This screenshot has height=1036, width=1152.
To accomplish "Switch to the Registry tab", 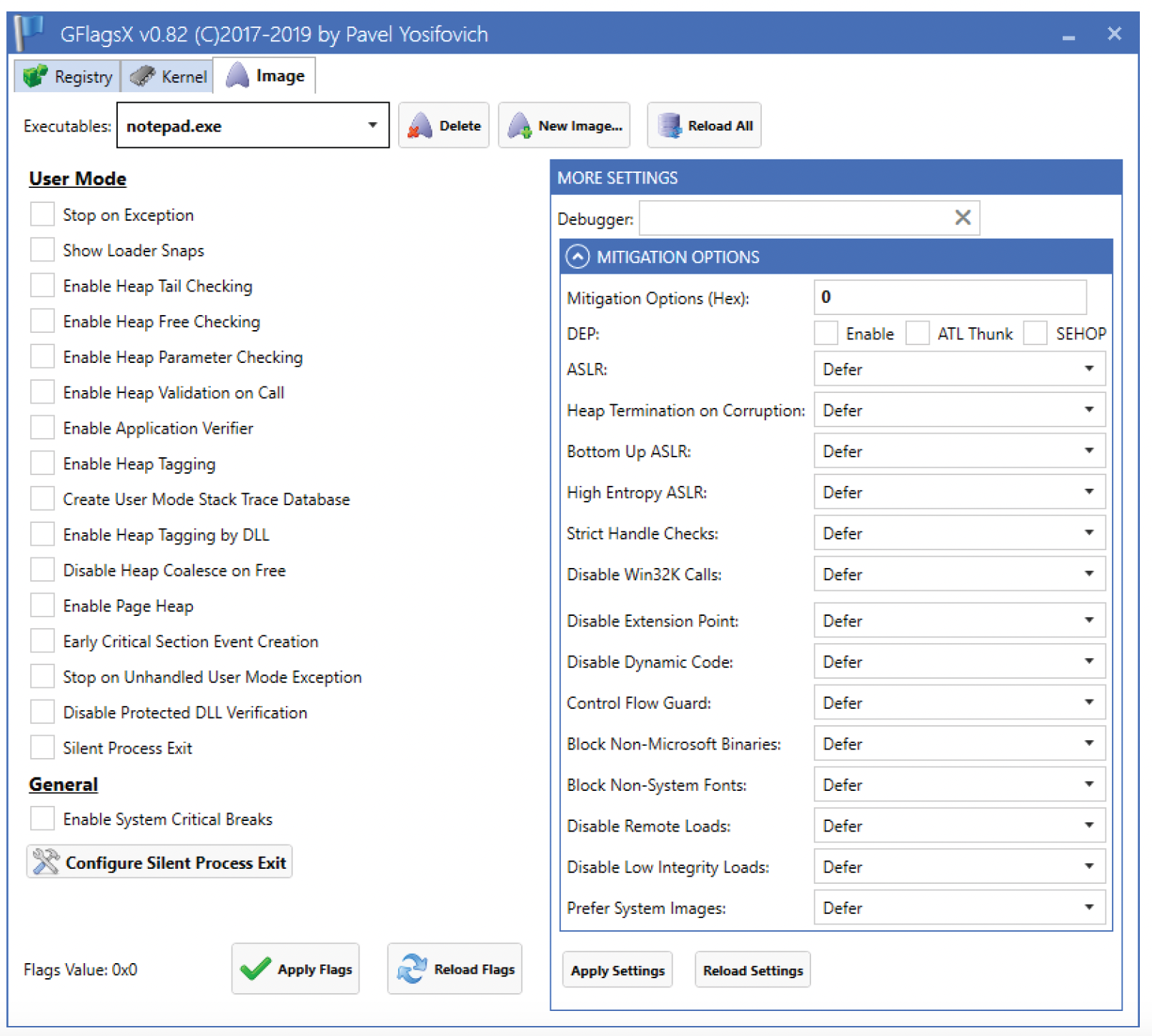I will [67, 76].
